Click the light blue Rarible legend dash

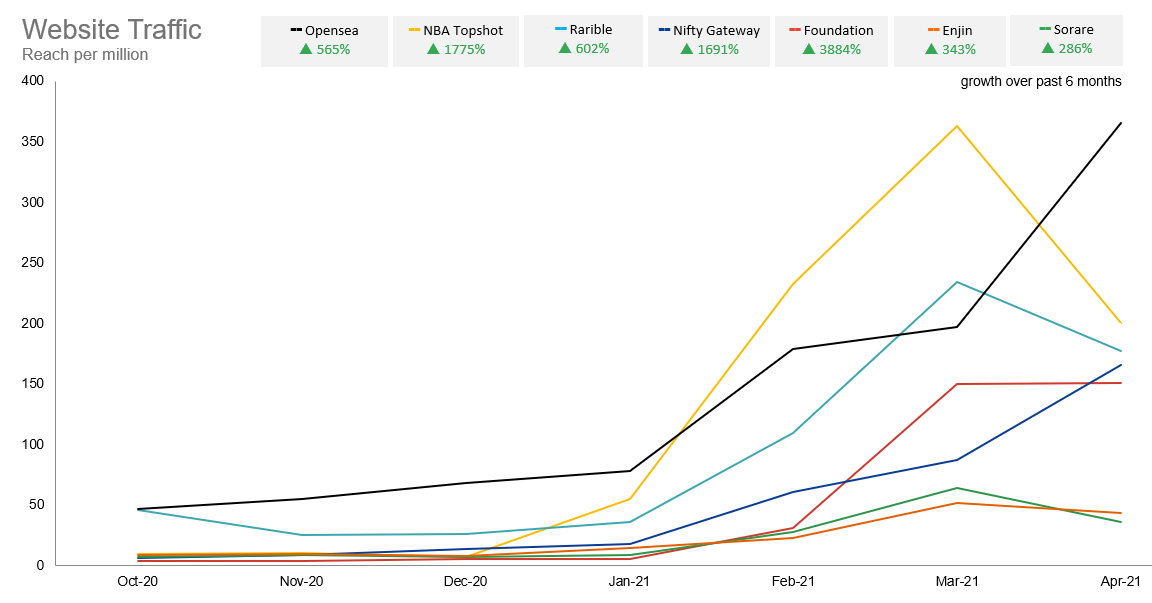561,29
